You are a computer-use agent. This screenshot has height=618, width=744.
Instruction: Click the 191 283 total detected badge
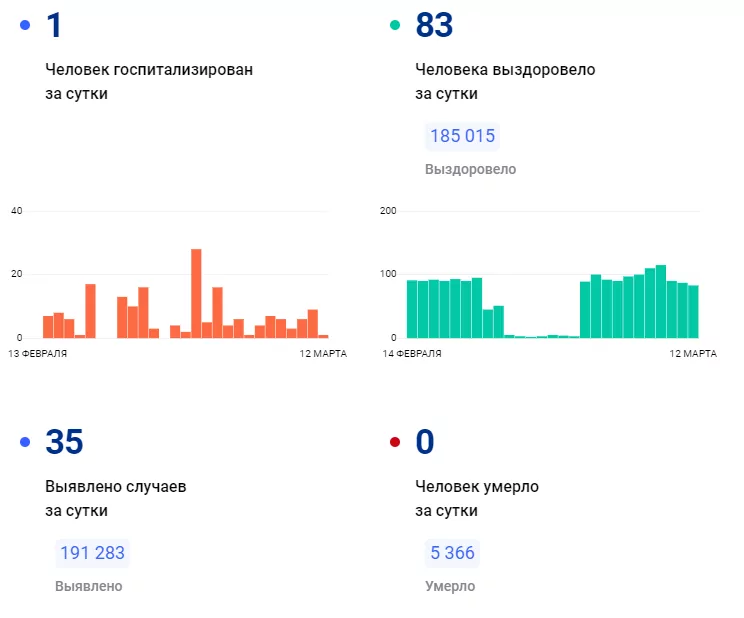click(x=93, y=553)
